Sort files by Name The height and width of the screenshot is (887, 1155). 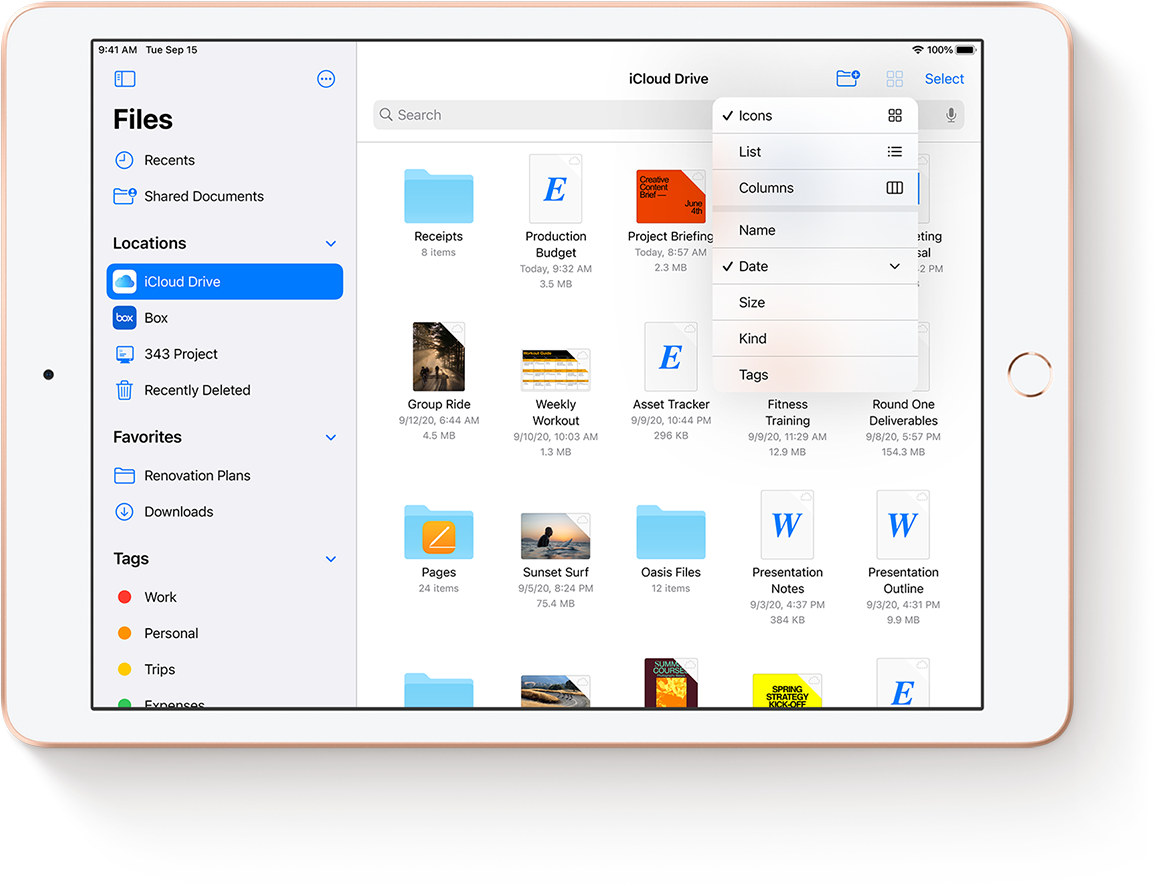[815, 230]
